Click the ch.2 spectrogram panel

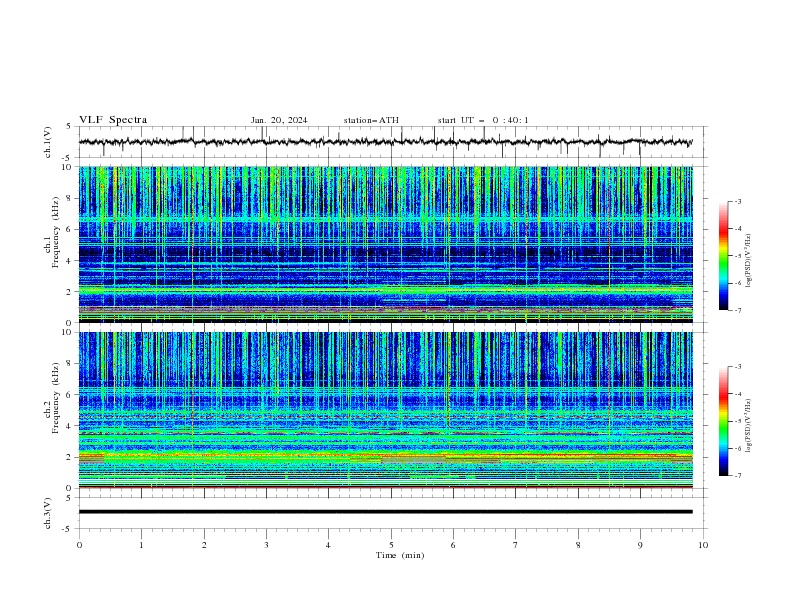tap(385, 410)
